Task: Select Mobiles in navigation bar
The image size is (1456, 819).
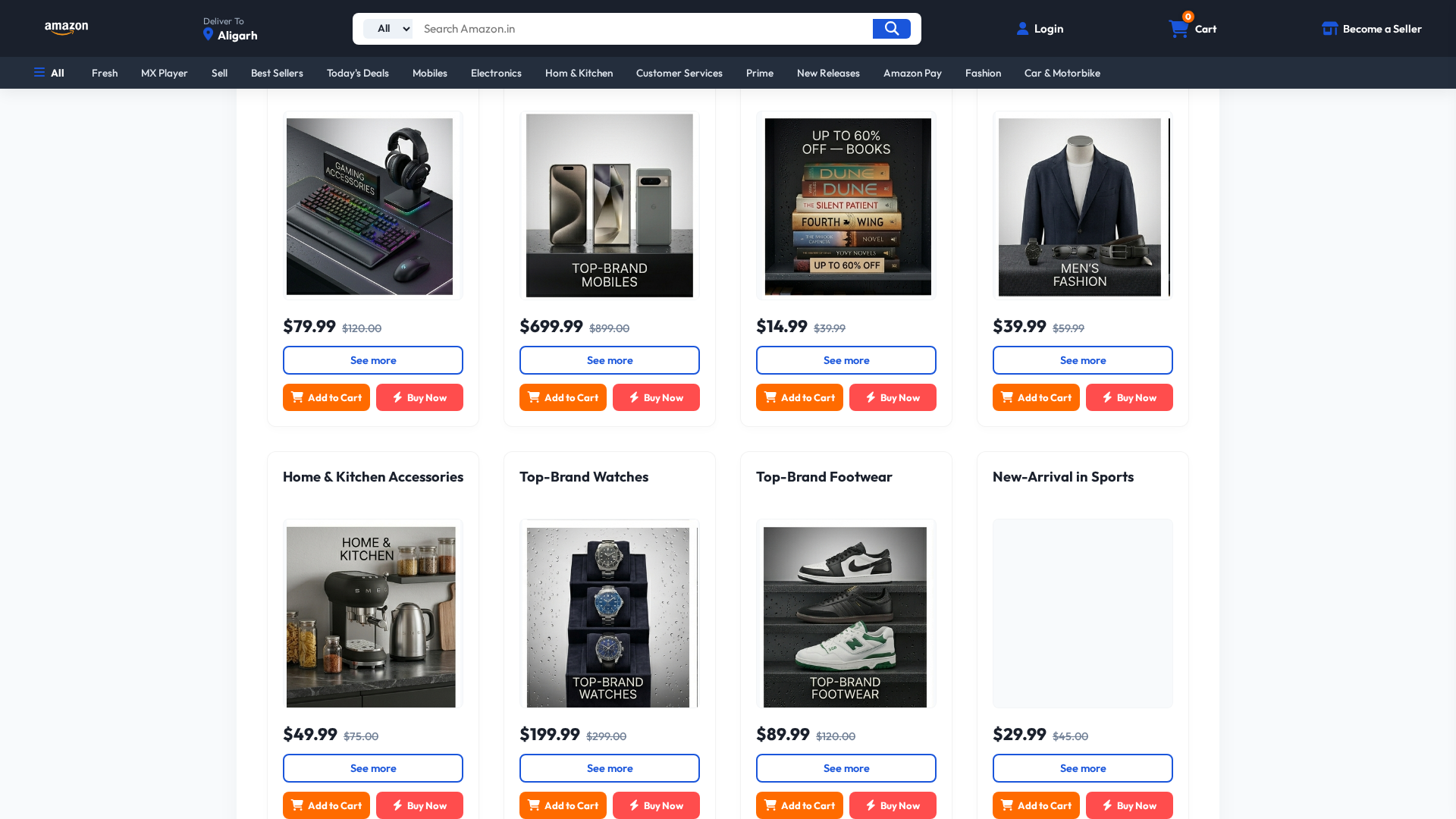Action: coord(430,73)
